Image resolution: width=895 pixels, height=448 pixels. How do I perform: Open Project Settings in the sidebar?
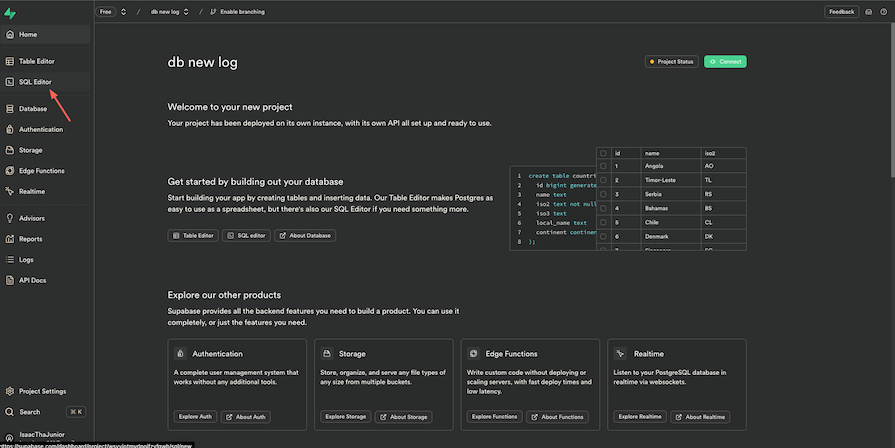tap(42, 391)
